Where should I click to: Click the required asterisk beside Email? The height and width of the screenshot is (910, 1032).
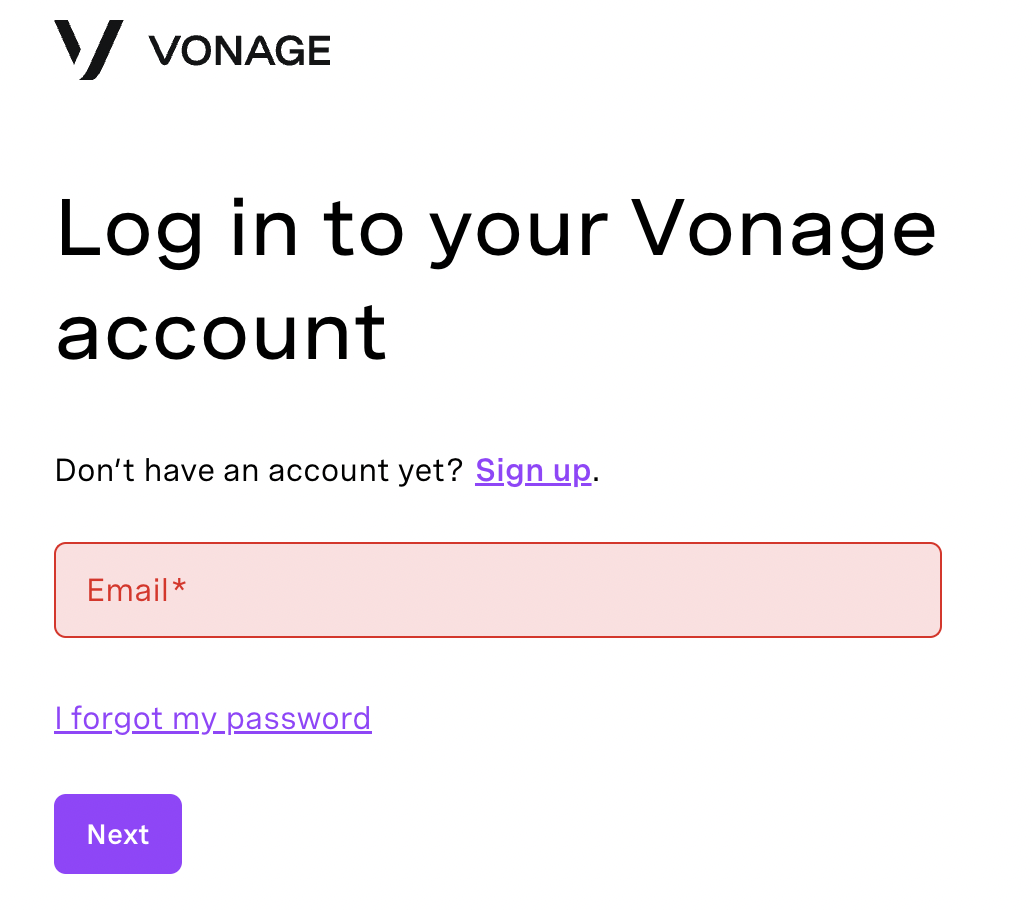click(x=179, y=585)
